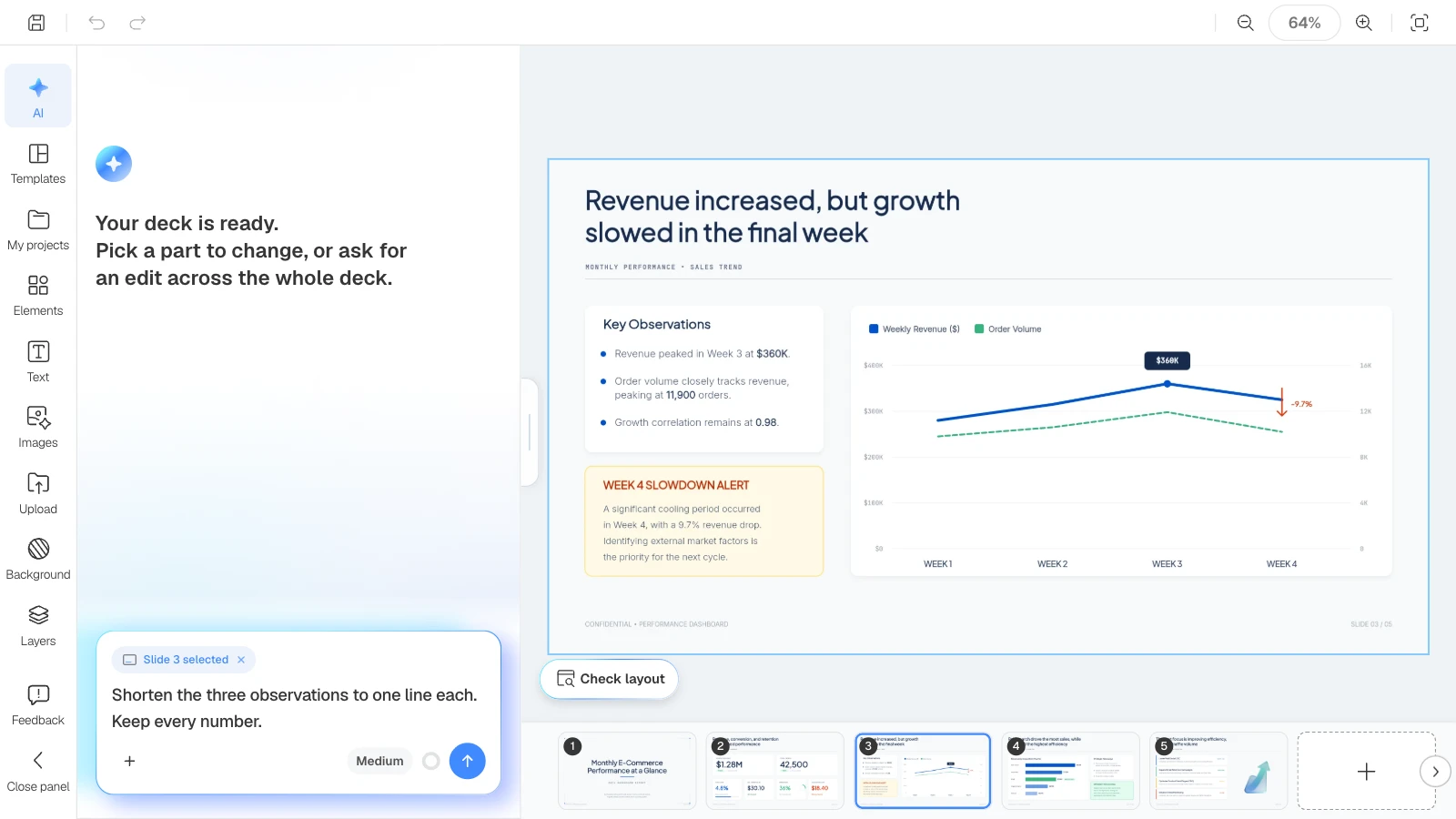Image resolution: width=1456 pixels, height=819 pixels.
Task: Click the $360K data label on chart
Action: 1167,360
